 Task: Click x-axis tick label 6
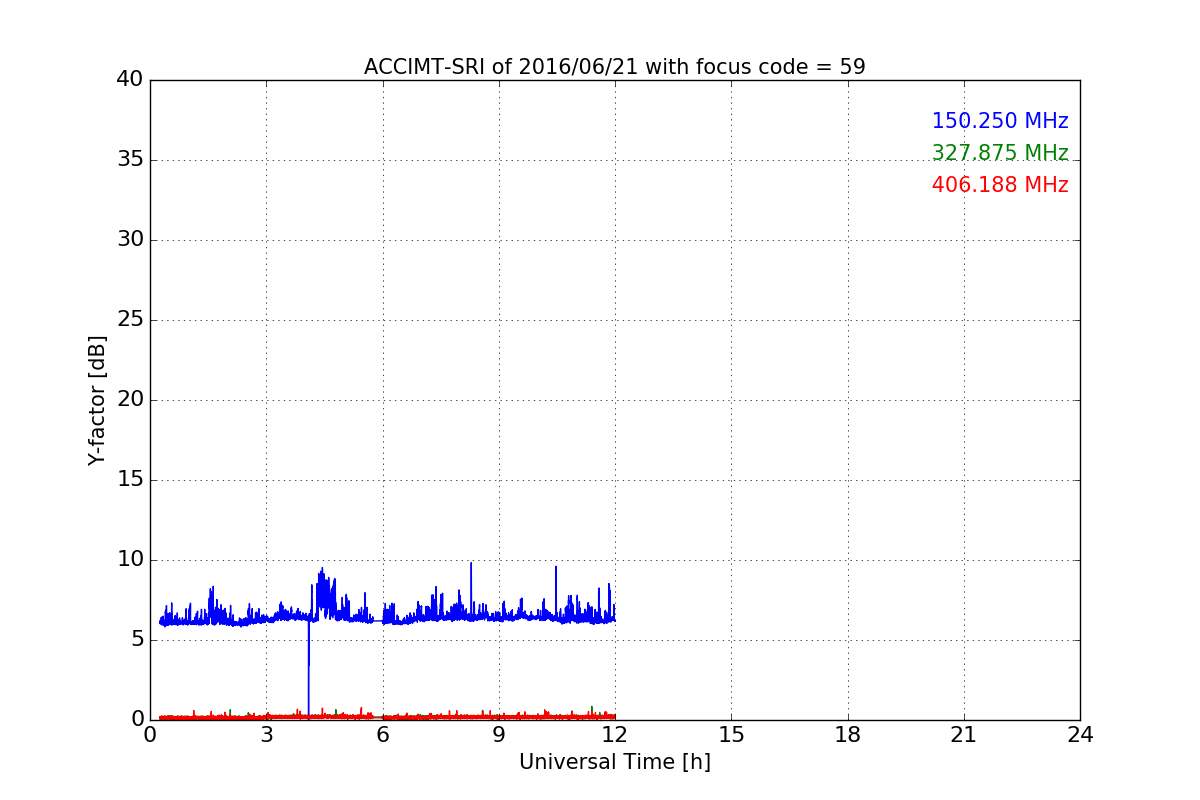[x=382, y=736]
